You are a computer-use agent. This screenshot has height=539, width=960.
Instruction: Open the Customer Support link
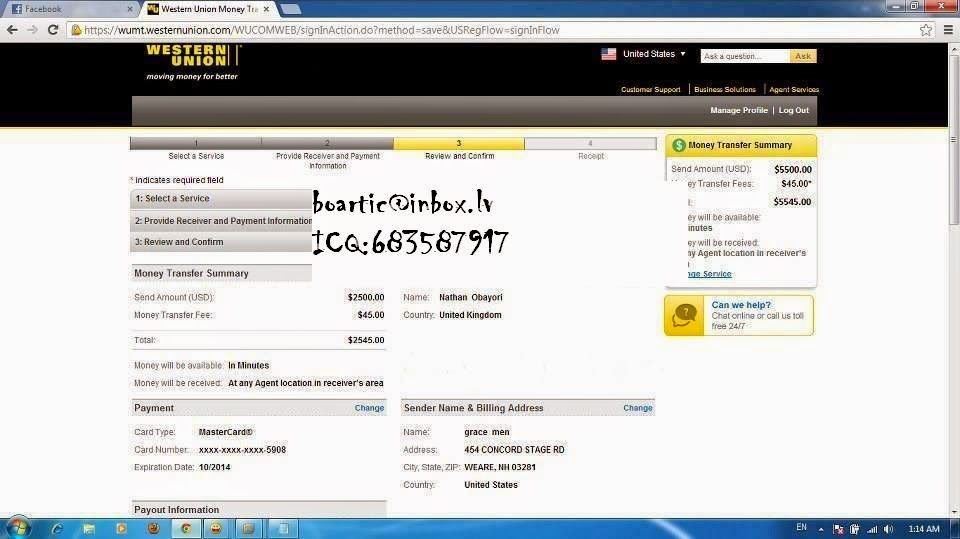click(x=650, y=89)
